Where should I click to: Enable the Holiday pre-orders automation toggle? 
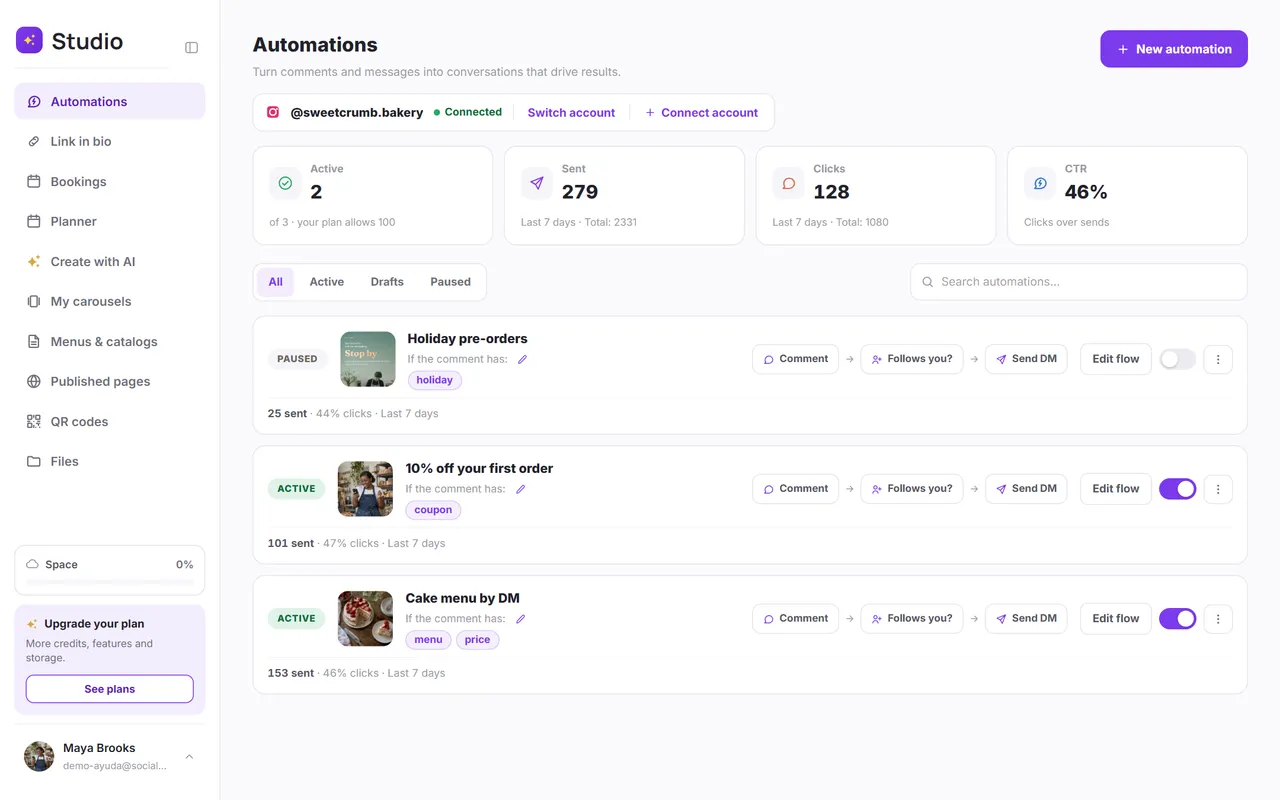tap(1177, 359)
